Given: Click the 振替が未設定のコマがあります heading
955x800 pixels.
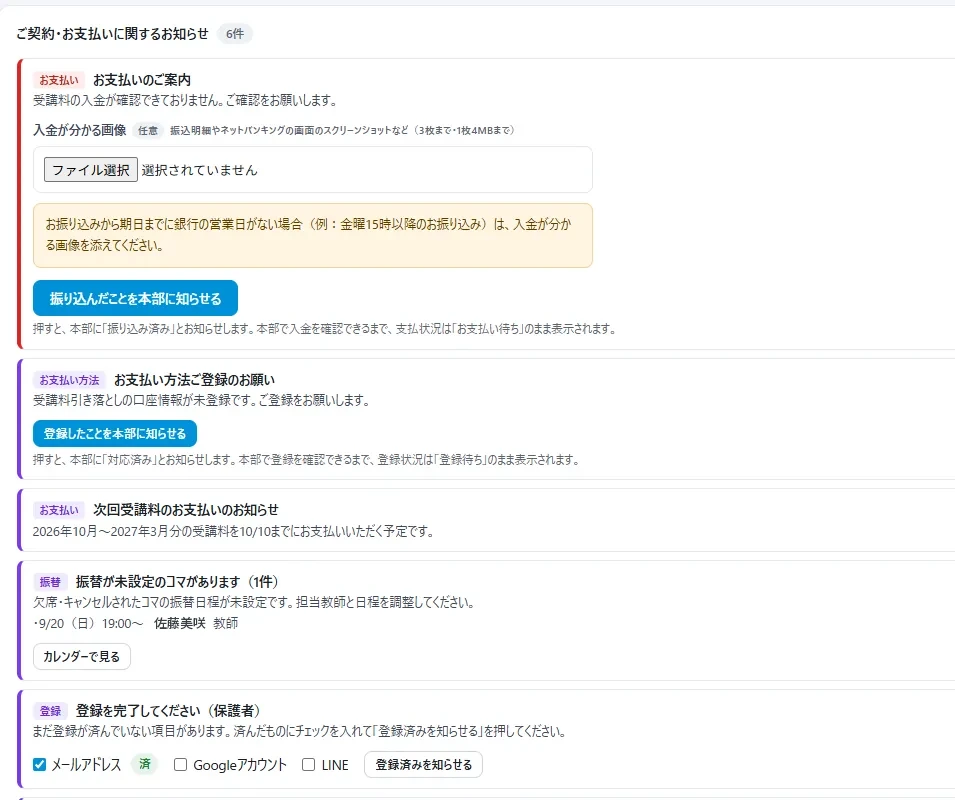Looking at the screenshot, I should pyautogui.click(x=177, y=582).
